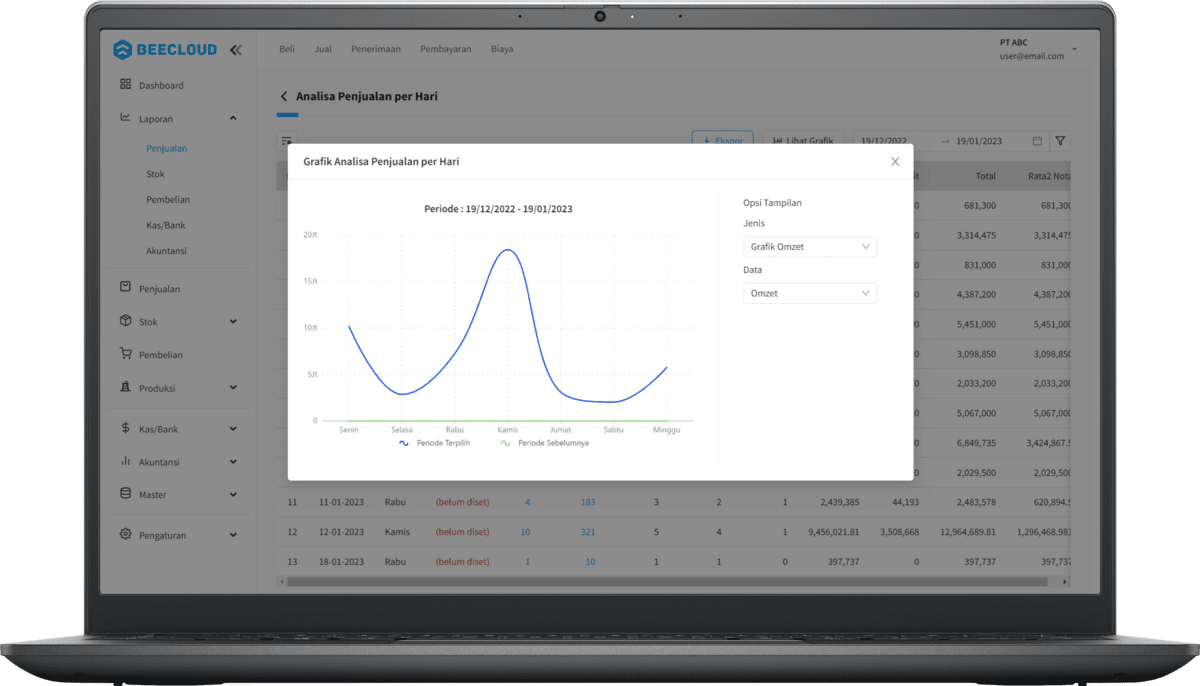Click the Ekspor button

tap(722, 140)
